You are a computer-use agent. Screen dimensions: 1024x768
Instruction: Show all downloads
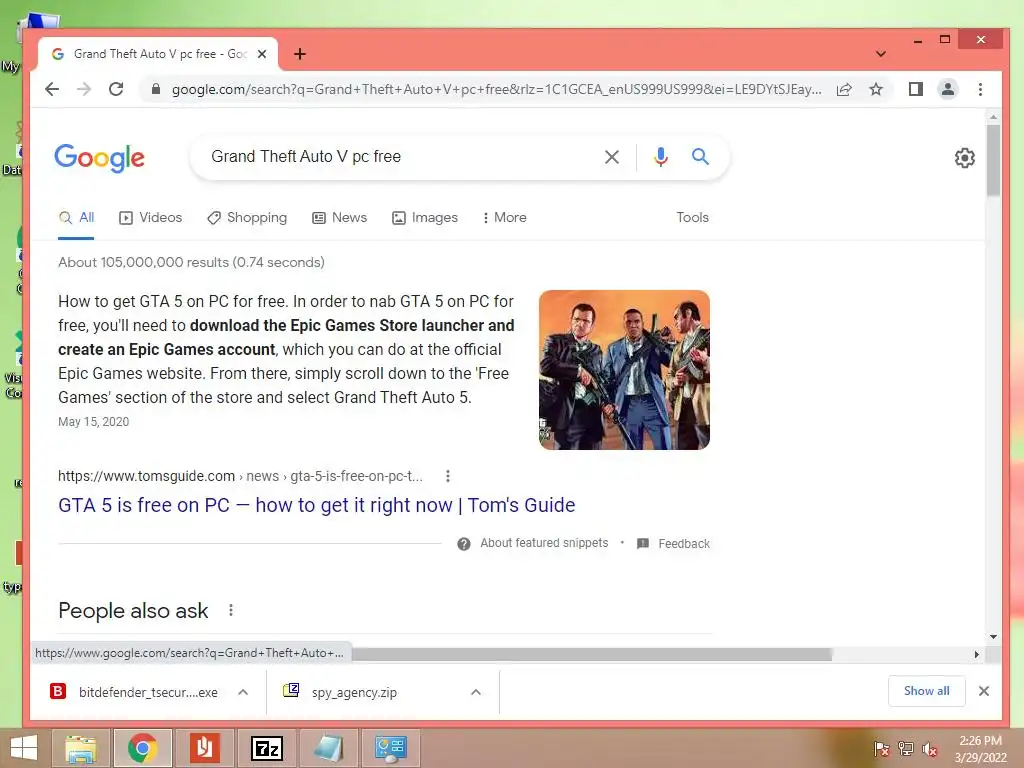click(927, 691)
